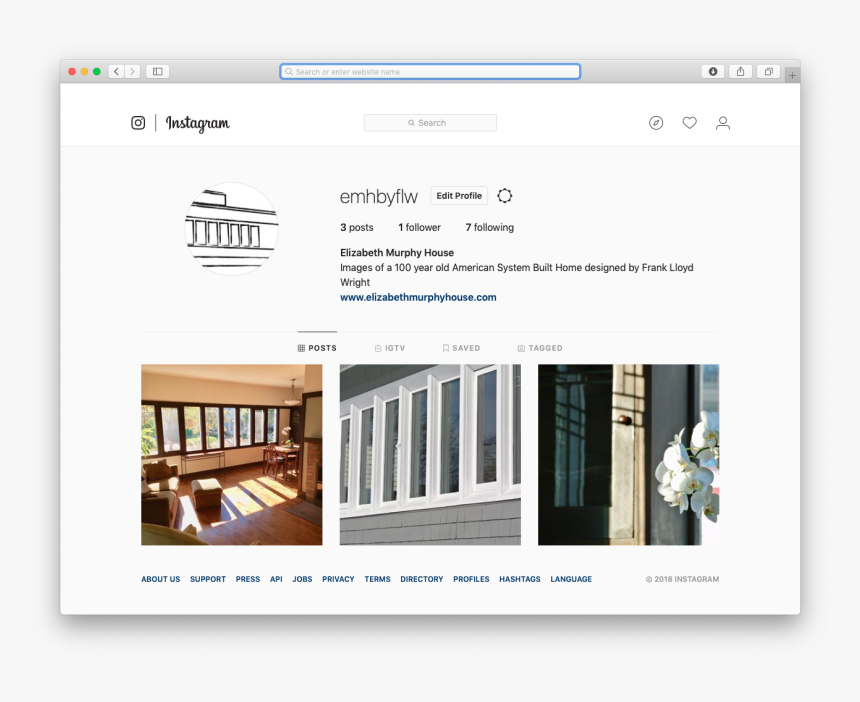Open the sunlit living room photo post

[232, 454]
